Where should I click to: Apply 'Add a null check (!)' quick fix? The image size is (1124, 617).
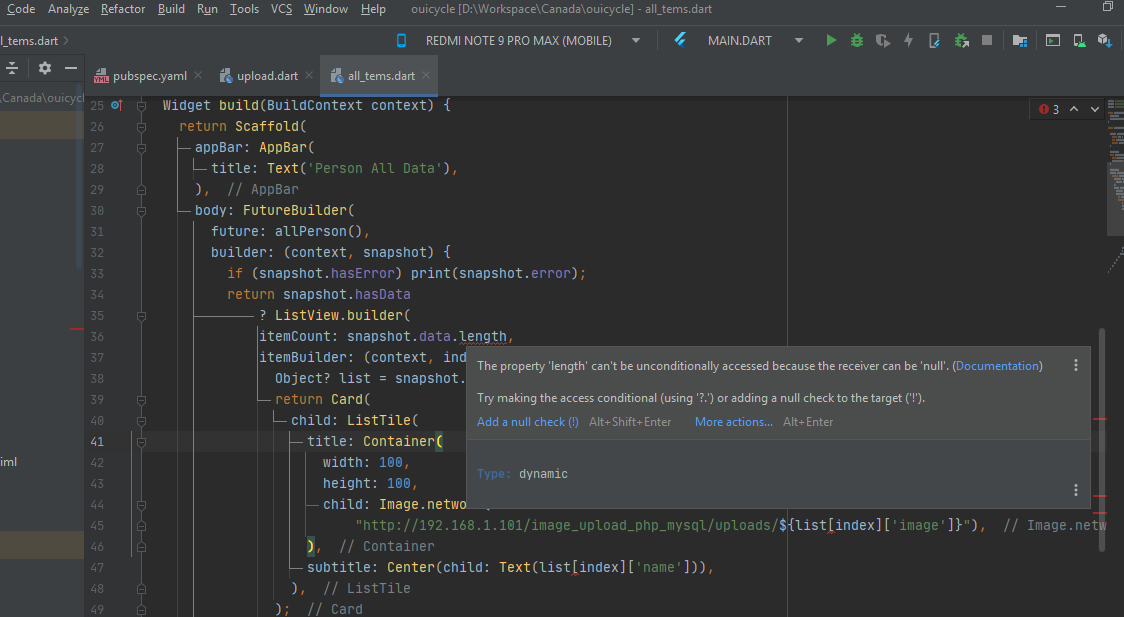click(x=528, y=422)
